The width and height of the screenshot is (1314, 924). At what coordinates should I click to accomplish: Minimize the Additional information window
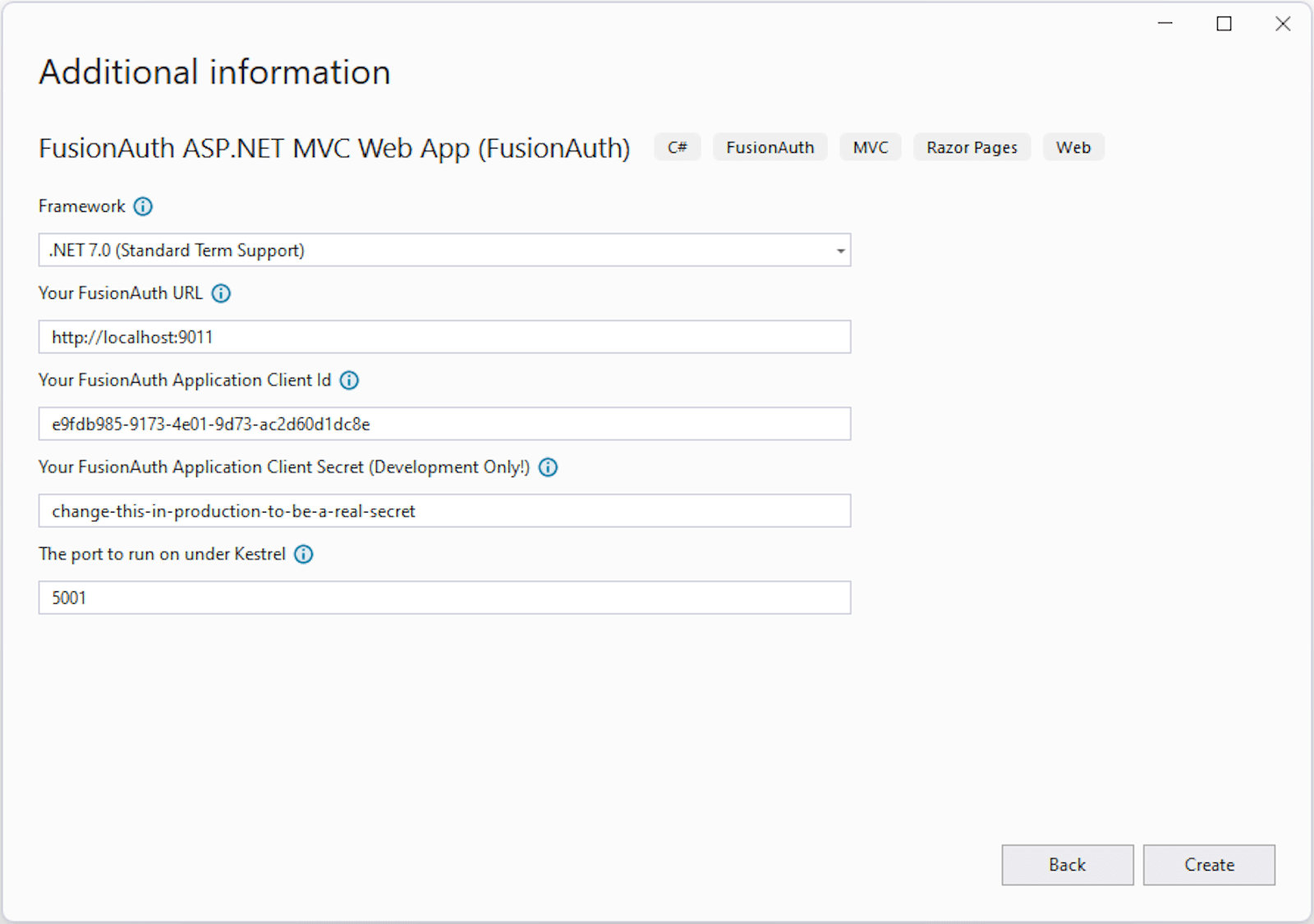click(x=1165, y=24)
